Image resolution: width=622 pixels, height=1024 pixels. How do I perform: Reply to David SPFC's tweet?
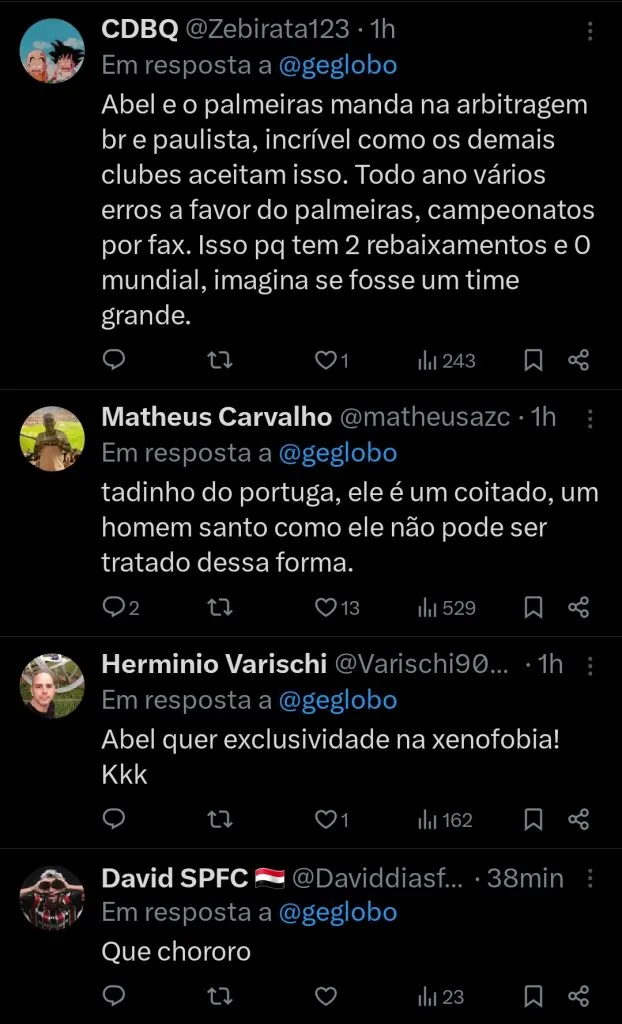pyautogui.click(x=115, y=996)
